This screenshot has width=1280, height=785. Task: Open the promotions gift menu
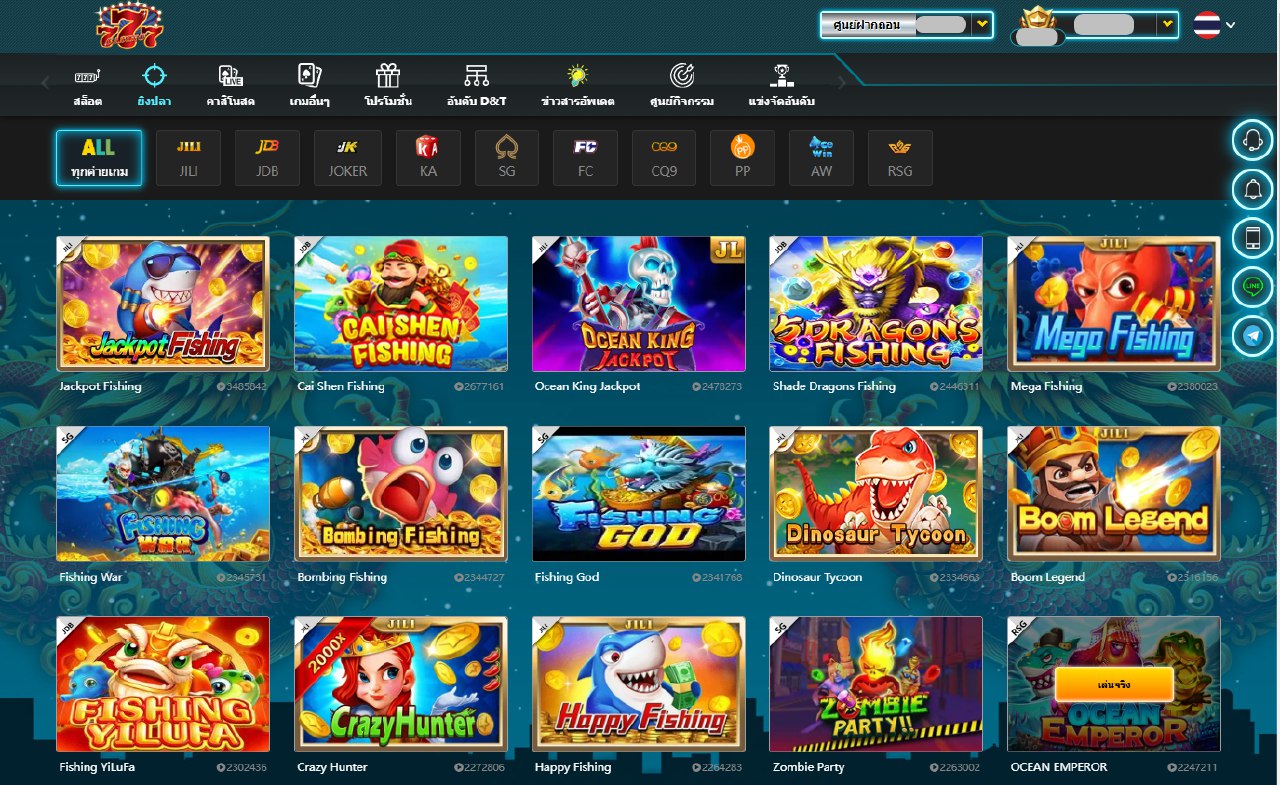pyautogui.click(x=388, y=86)
